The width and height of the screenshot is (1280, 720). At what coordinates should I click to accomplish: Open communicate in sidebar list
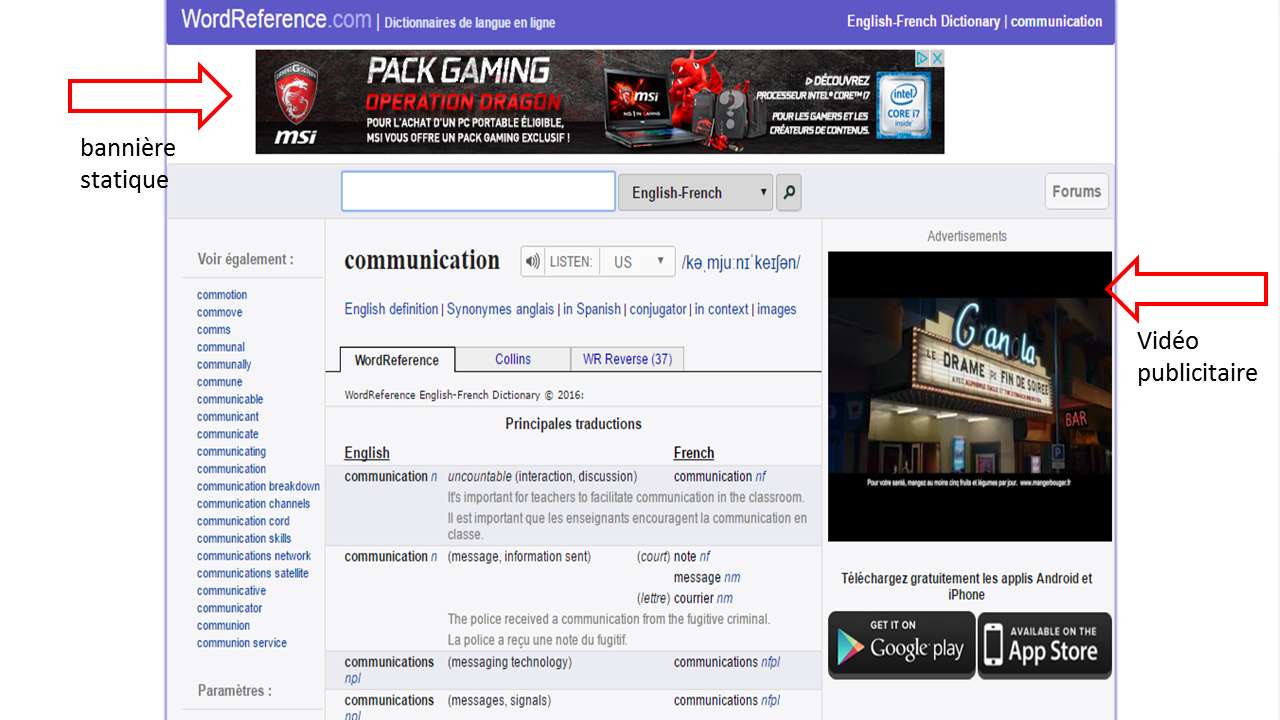(x=228, y=434)
